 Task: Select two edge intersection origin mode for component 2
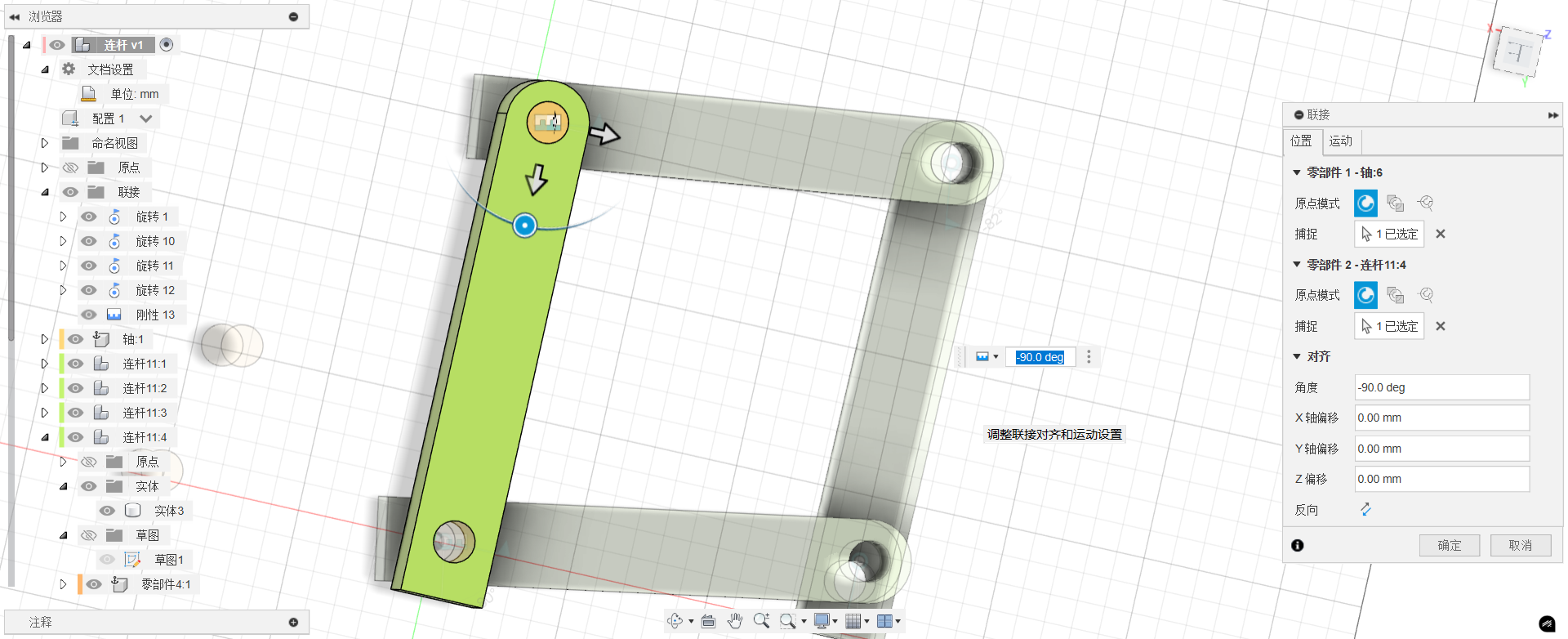click(1425, 295)
